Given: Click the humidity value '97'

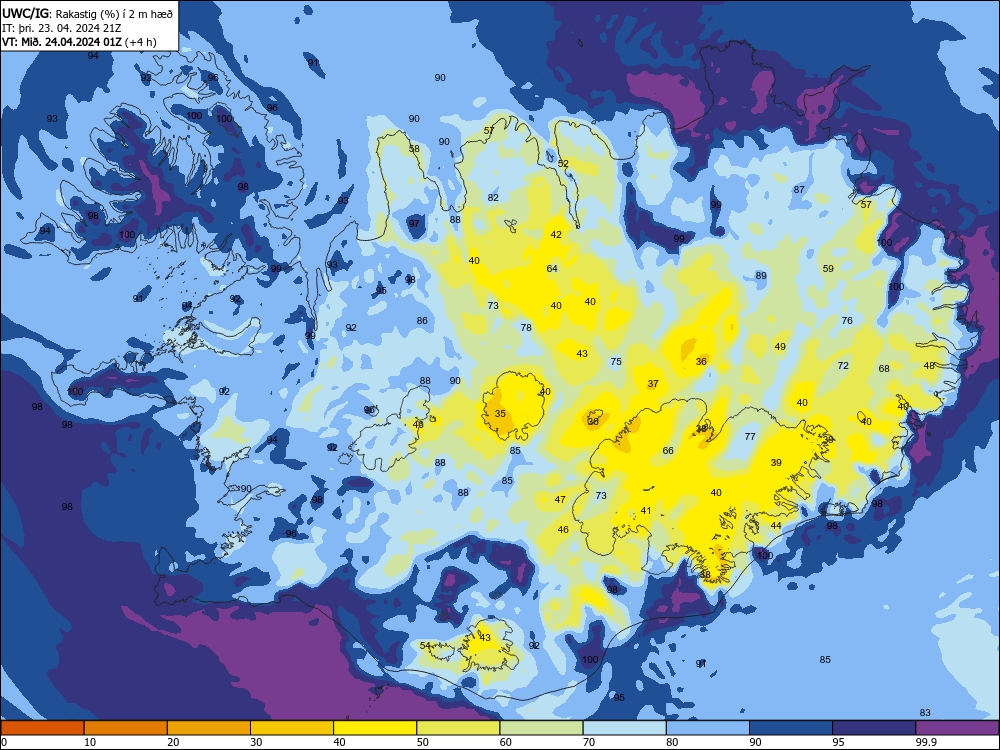Looking at the screenshot, I should point(414,223).
